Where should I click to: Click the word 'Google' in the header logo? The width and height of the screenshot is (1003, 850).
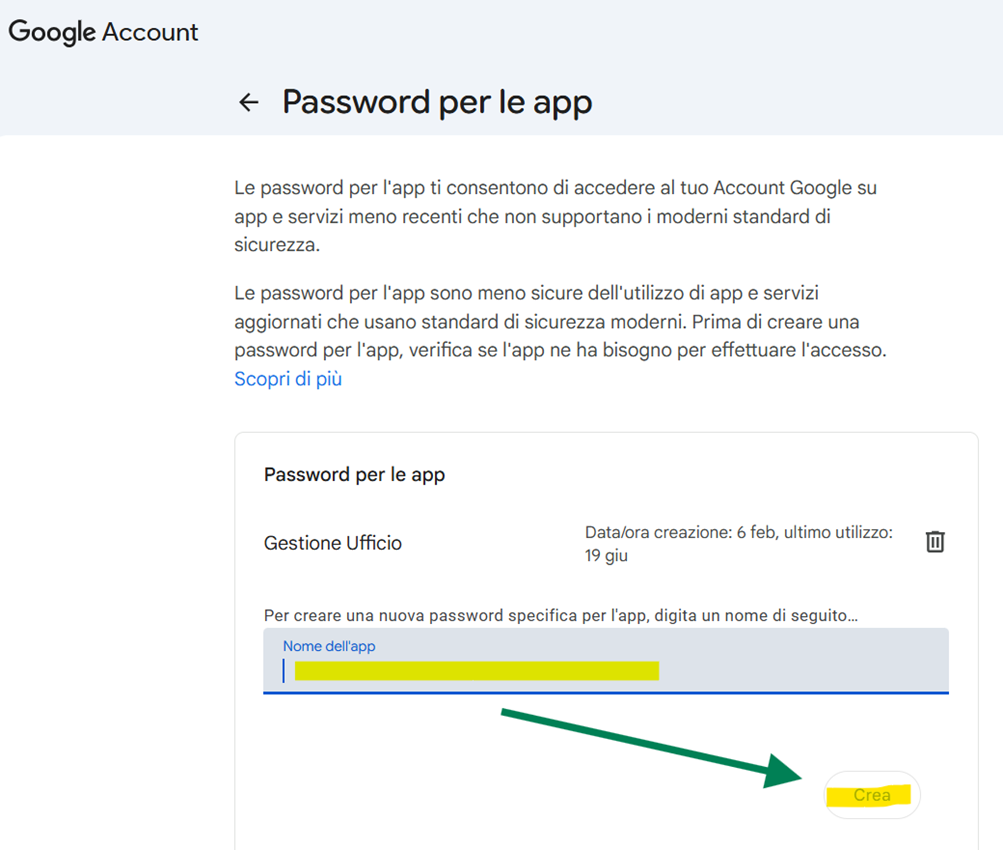pos(52,32)
